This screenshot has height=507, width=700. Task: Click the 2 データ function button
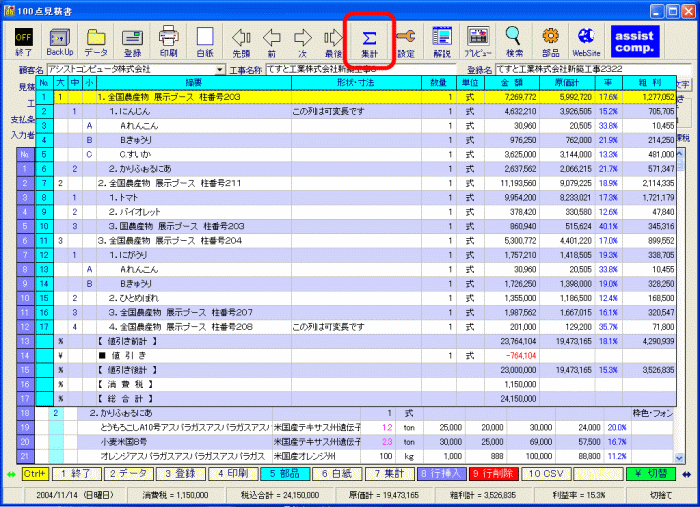tap(129, 474)
